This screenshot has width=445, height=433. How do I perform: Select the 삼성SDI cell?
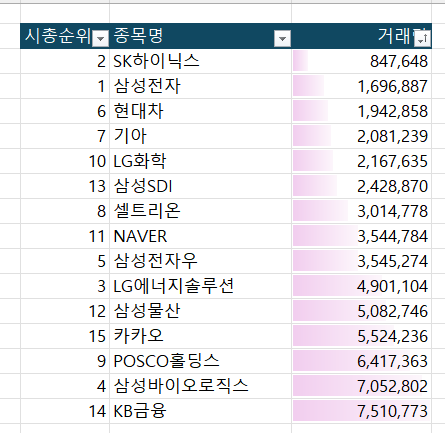pos(200,186)
